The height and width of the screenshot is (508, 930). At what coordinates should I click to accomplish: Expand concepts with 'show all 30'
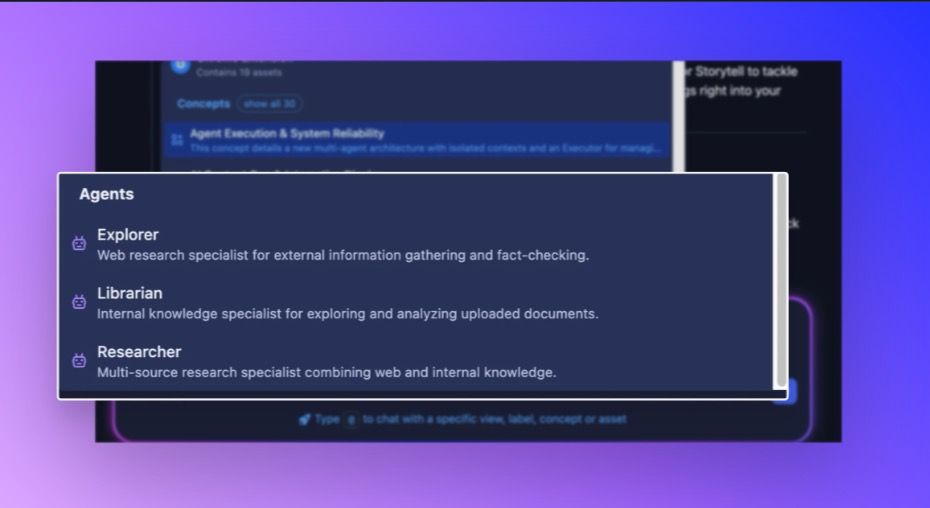[x=269, y=104]
